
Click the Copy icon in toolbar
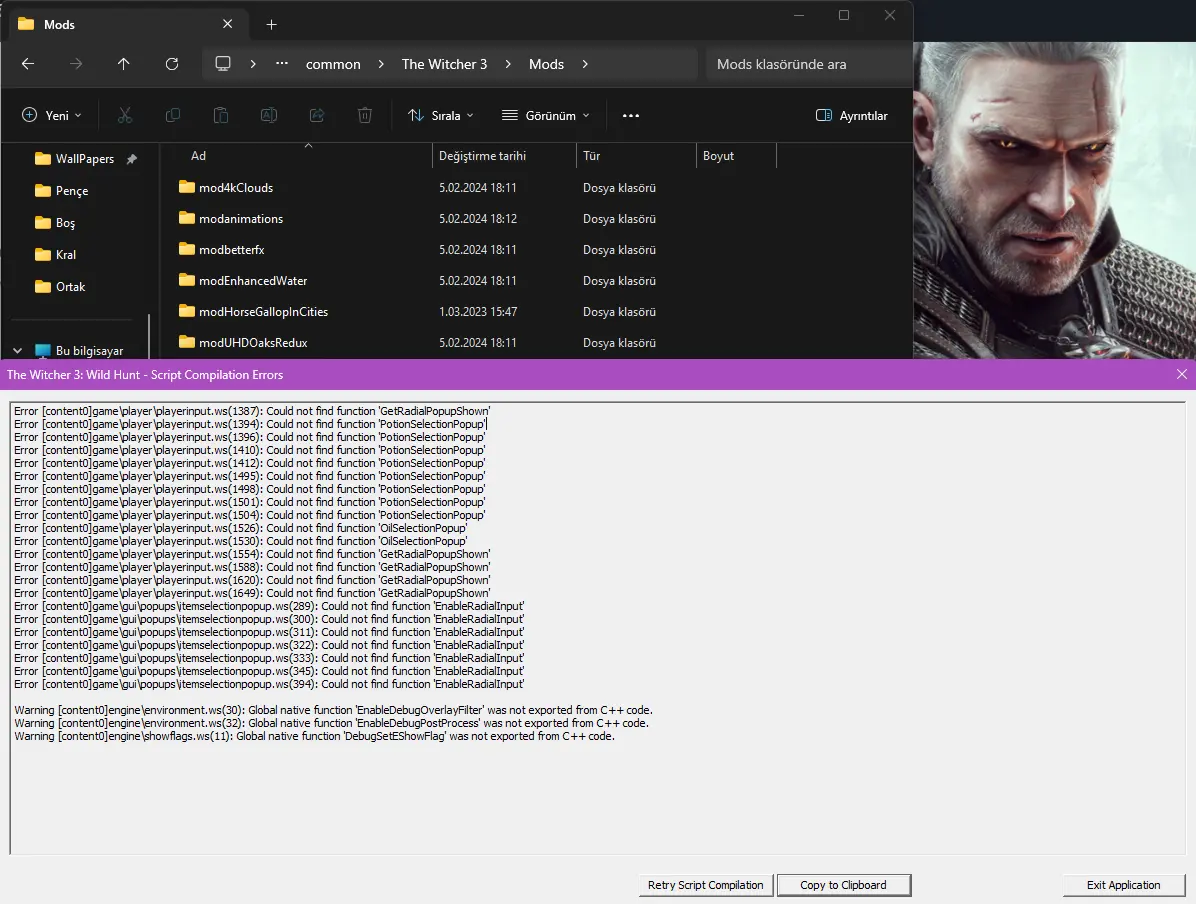[x=173, y=115]
